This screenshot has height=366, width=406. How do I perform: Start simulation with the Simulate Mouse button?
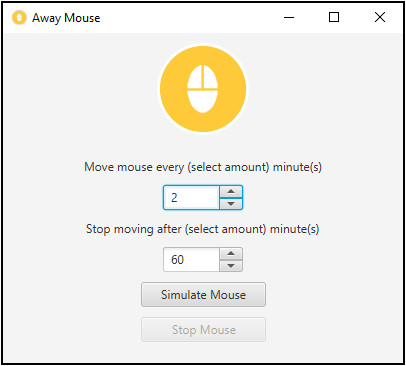203,295
